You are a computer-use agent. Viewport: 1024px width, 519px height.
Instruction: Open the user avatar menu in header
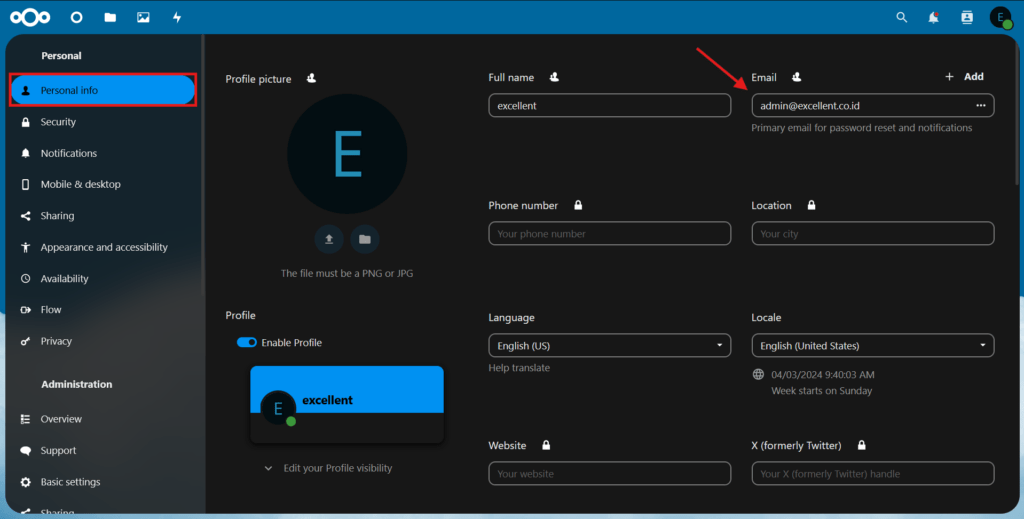pyautogui.click(x=1000, y=17)
